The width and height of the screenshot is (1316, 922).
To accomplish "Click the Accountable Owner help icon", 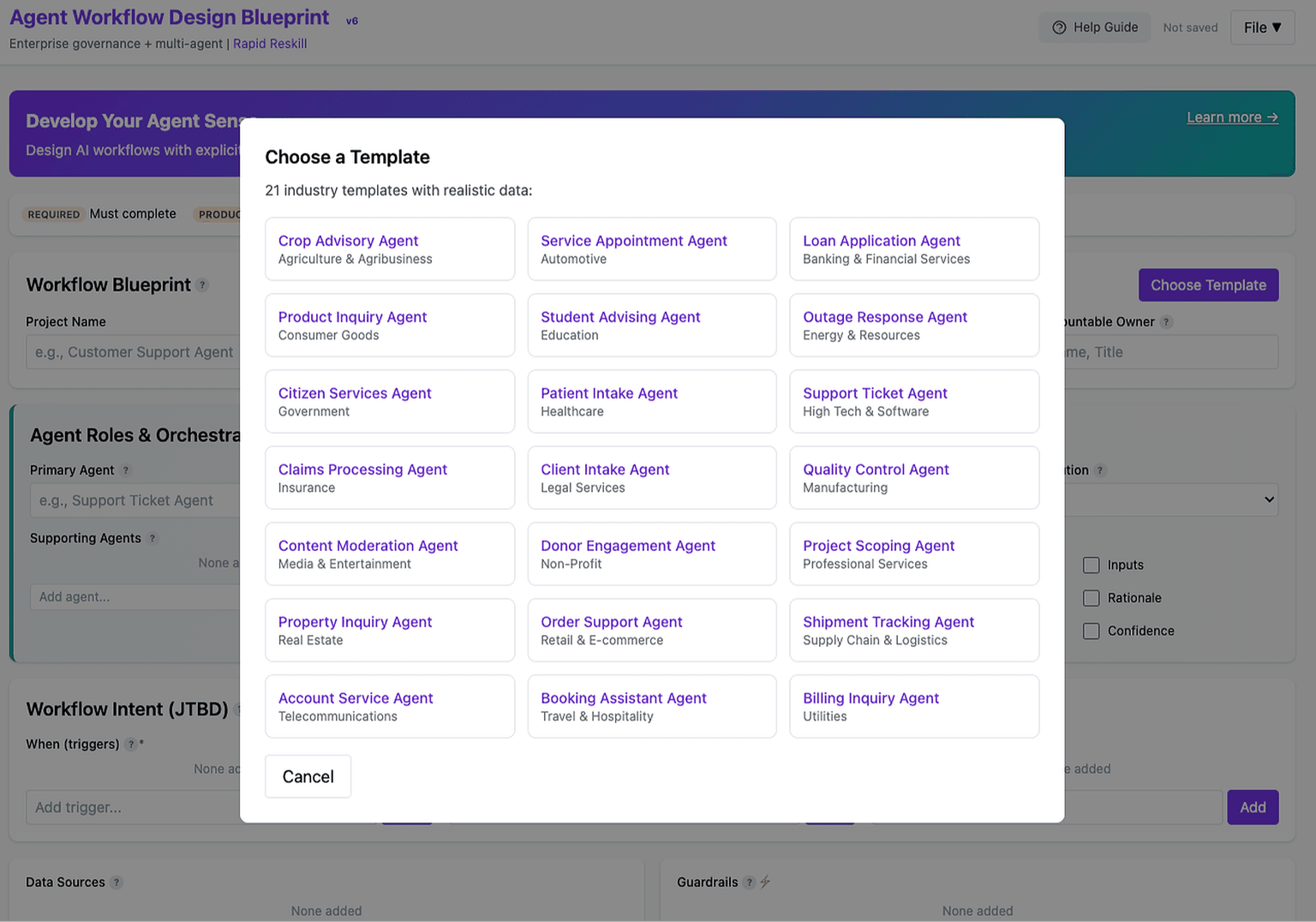I will (1167, 321).
